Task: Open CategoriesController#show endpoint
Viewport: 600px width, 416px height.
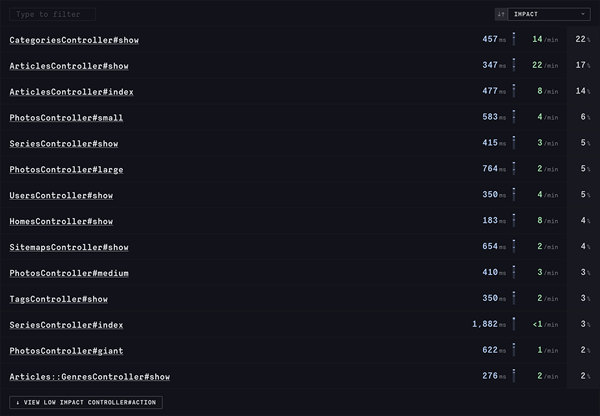Action: tap(74, 40)
